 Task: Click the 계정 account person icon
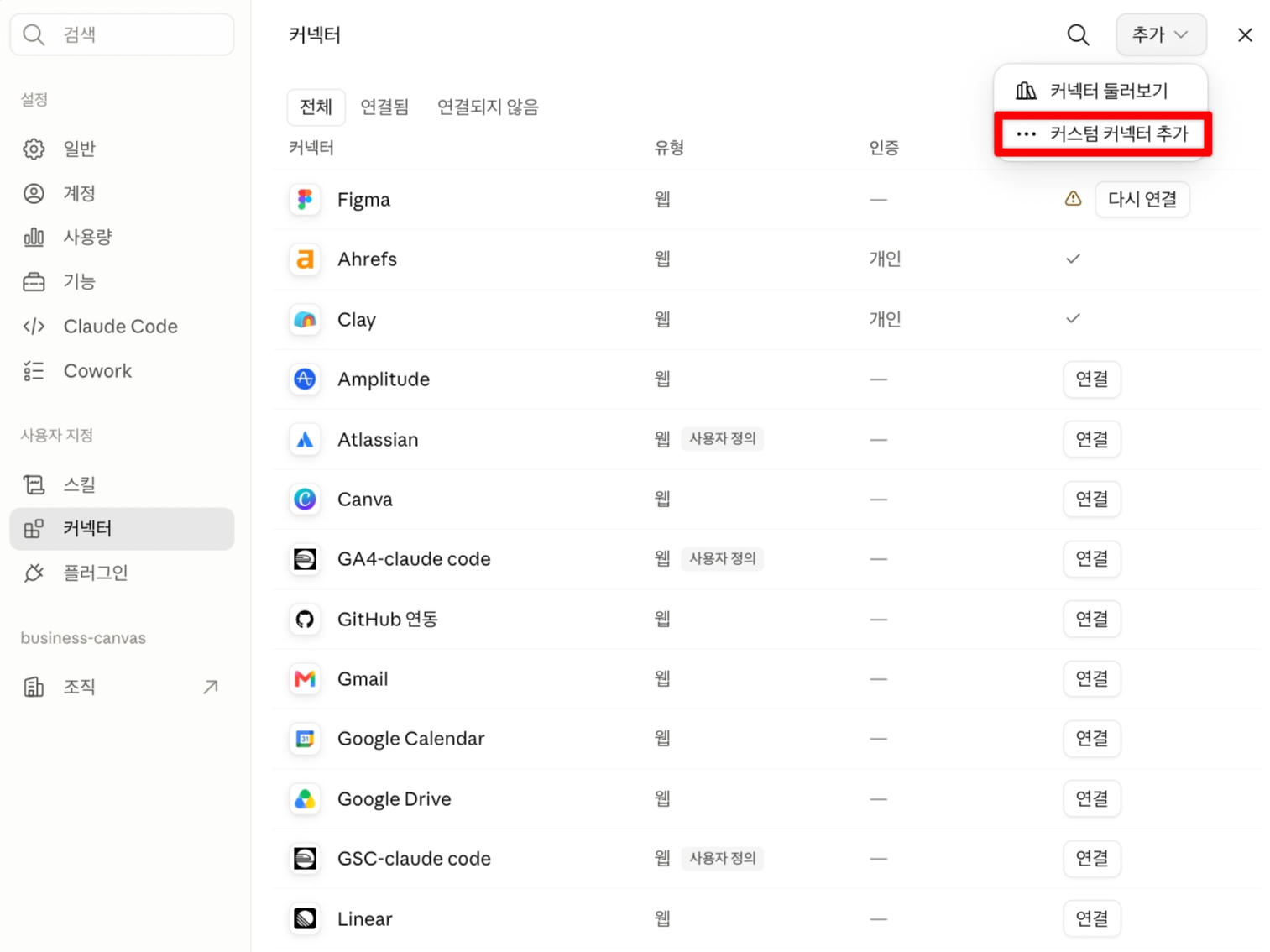[34, 193]
